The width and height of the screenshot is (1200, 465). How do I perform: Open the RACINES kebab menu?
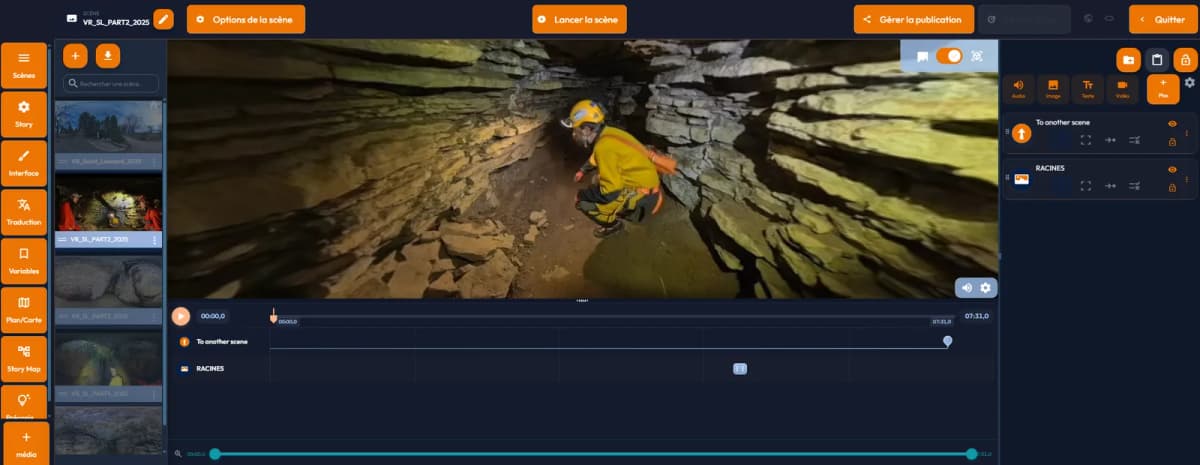(x=1188, y=179)
